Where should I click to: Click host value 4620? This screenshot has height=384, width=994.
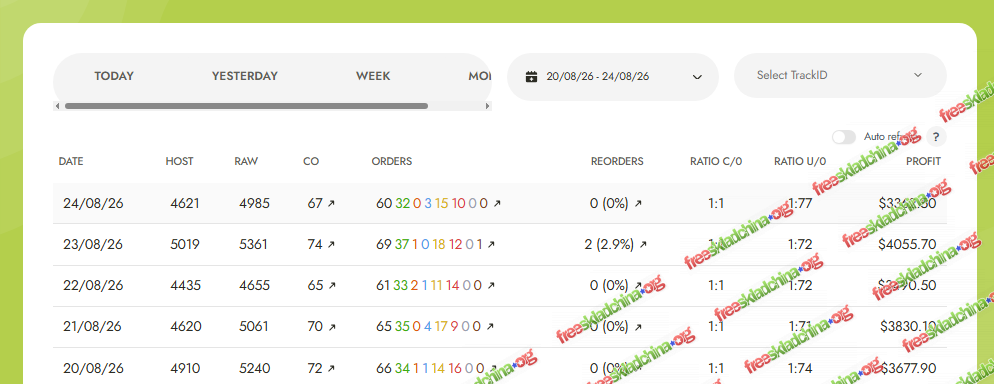pyautogui.click(x=185, y=327)
